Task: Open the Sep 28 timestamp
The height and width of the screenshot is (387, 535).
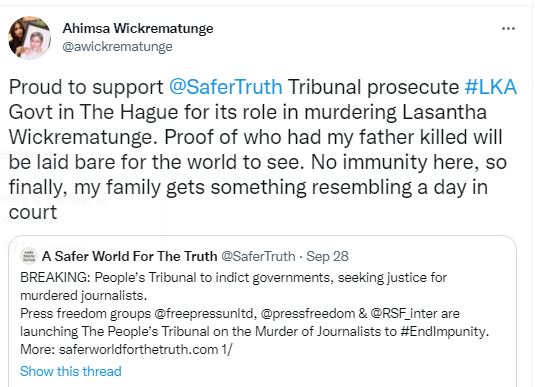Action: (x=327, y=256)
